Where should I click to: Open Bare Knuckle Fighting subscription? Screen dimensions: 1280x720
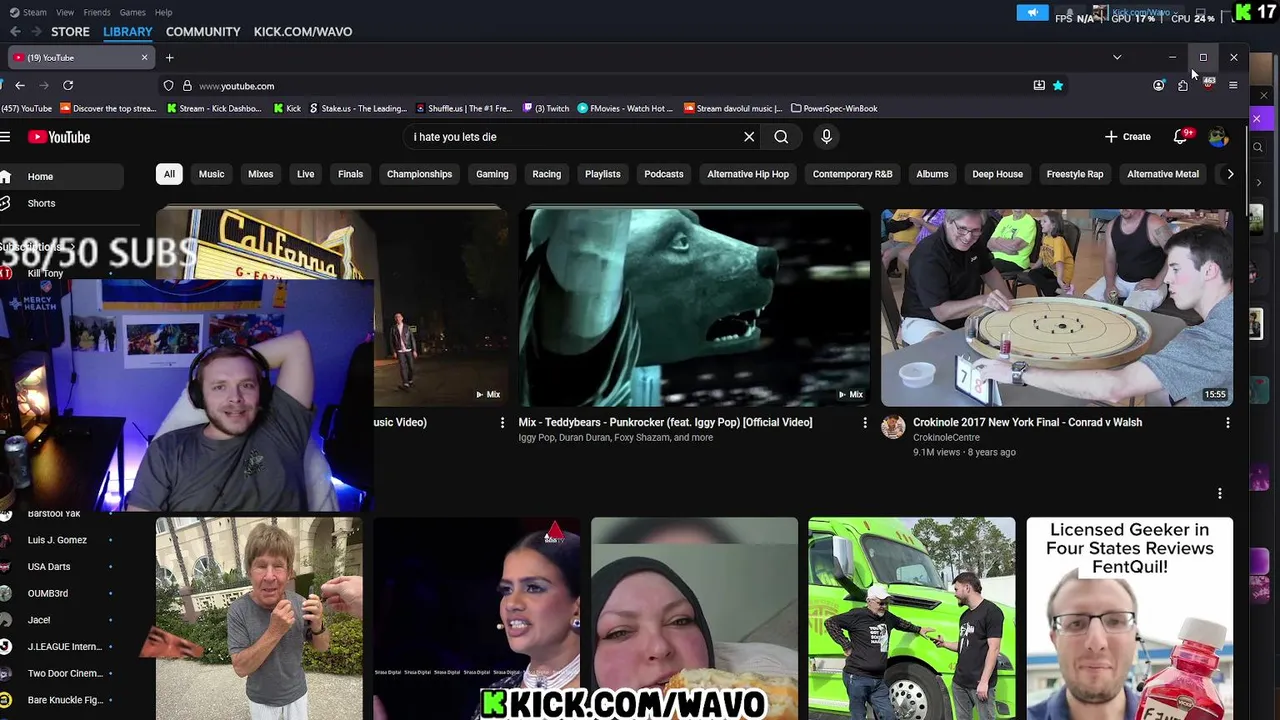coord(60,700)
